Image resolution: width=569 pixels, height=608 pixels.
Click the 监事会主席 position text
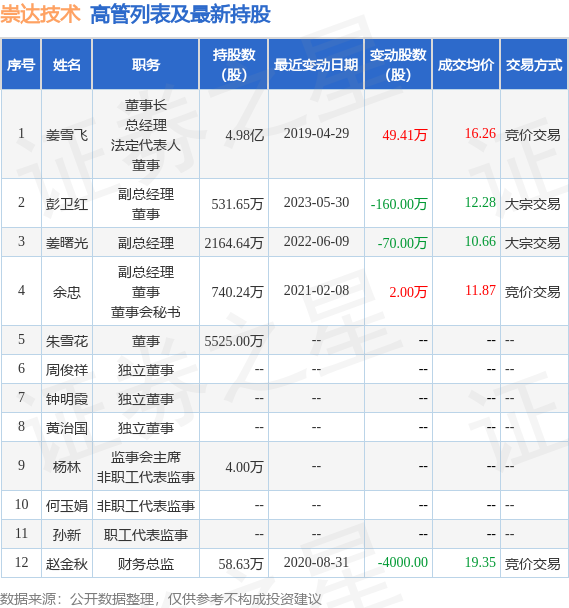[146, 457]
